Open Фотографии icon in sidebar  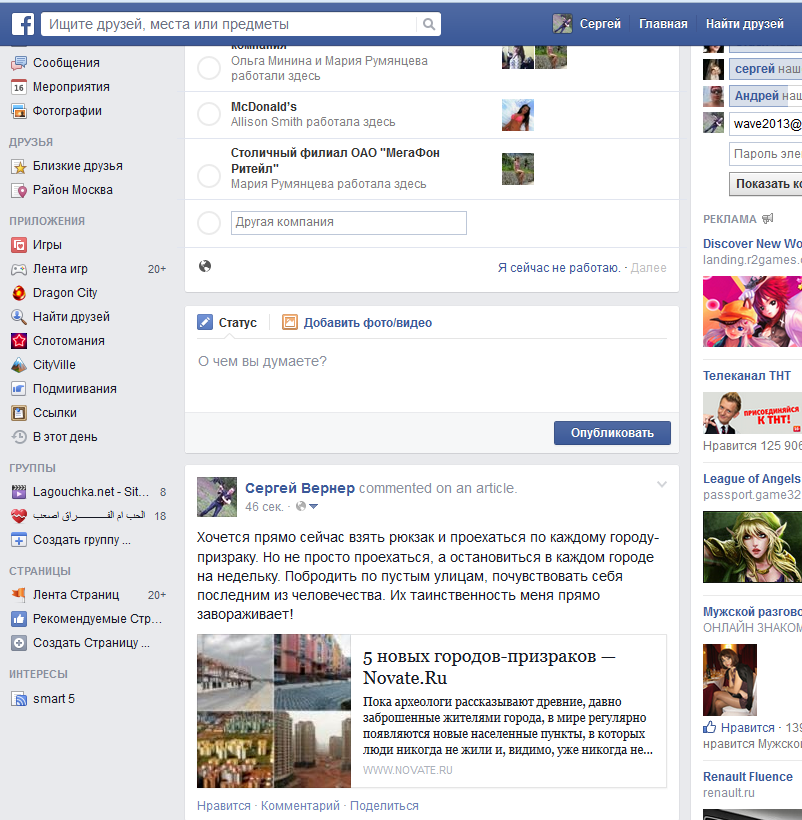19,111
